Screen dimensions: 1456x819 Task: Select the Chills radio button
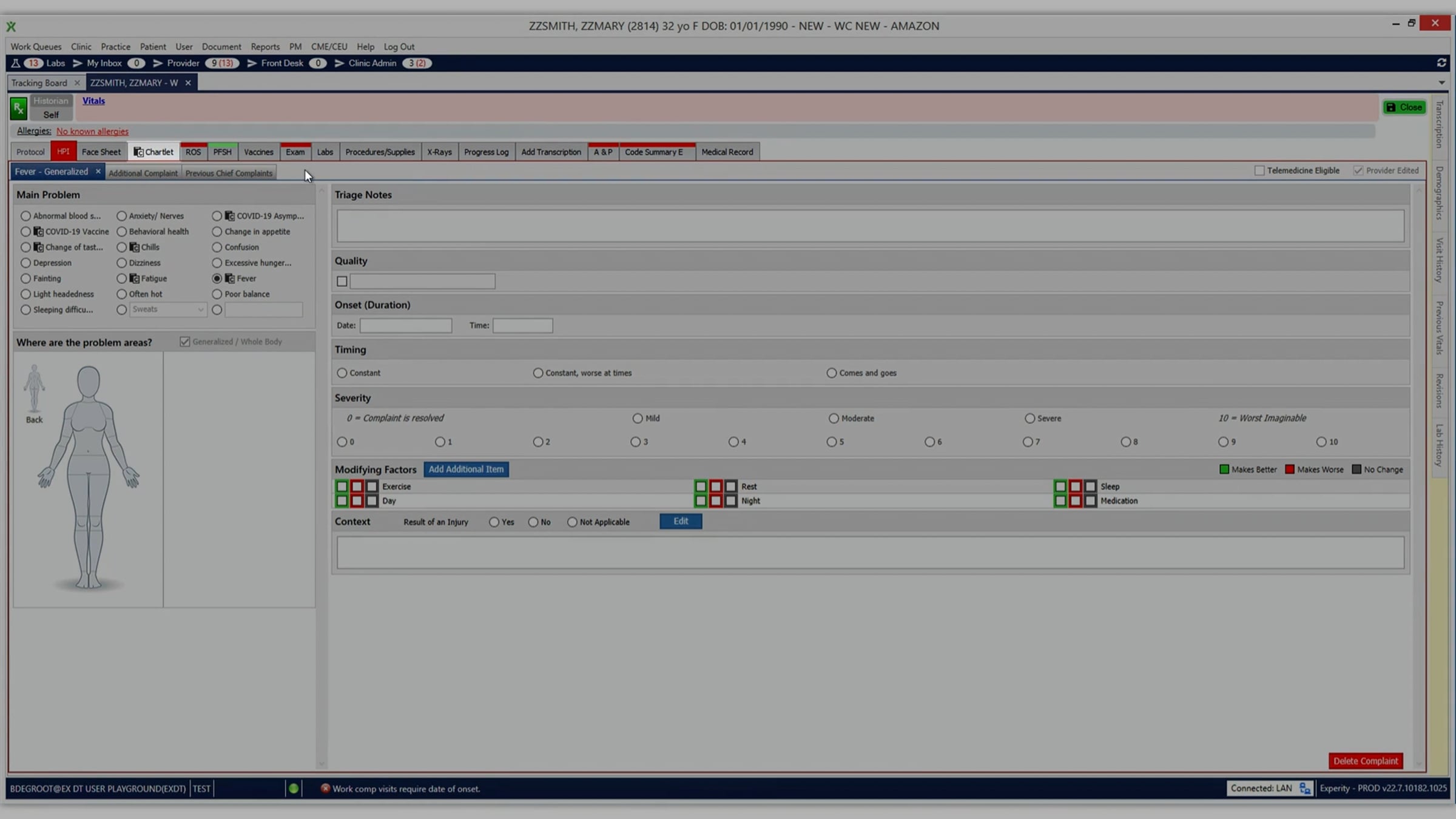click(x=122, y=248)
